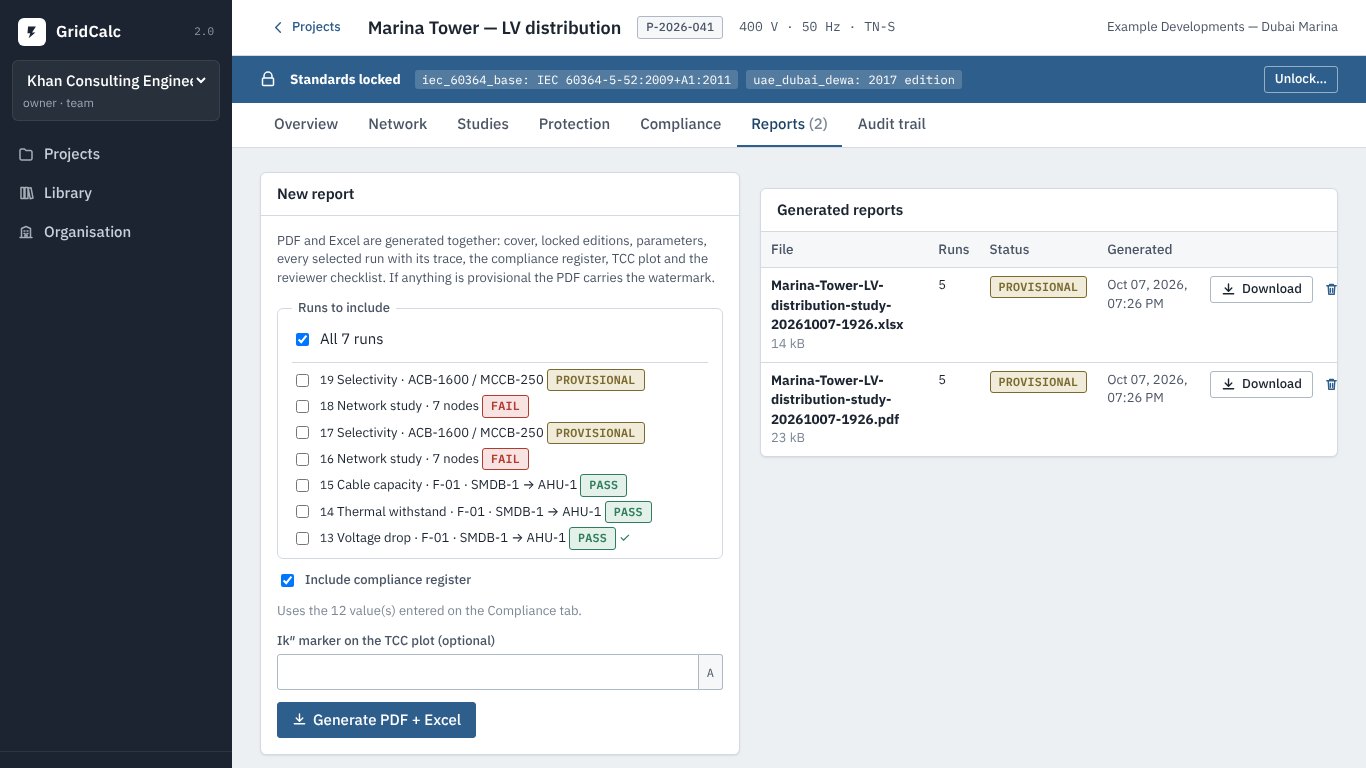This screenshot has width=1366, height=768.
Task: Click the GridCalc lightning logo icon
Action: coord(32,32)
